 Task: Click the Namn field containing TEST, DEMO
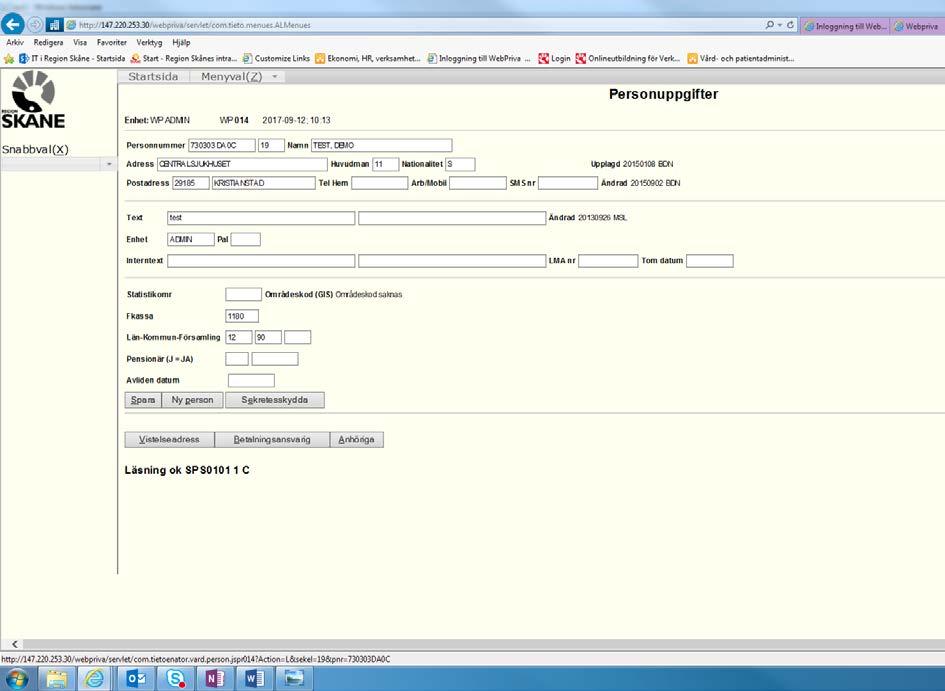(381, 145)
